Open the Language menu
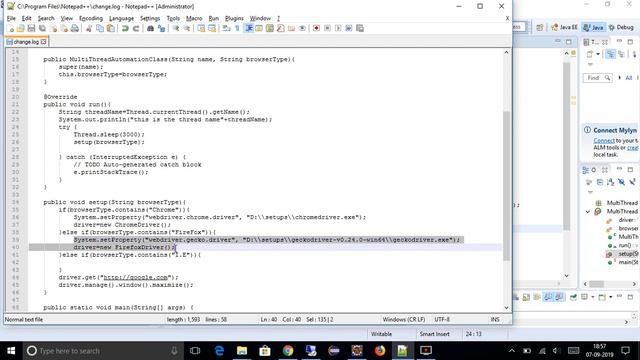 pyautogui.click(x=121, y=18)
